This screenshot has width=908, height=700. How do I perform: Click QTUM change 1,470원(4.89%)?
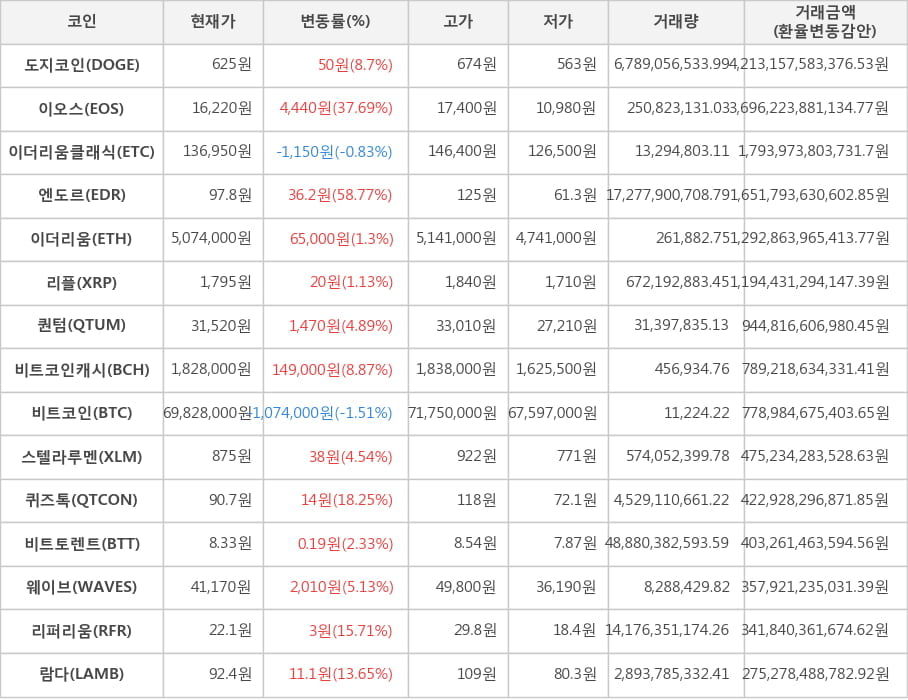point(341,325)
